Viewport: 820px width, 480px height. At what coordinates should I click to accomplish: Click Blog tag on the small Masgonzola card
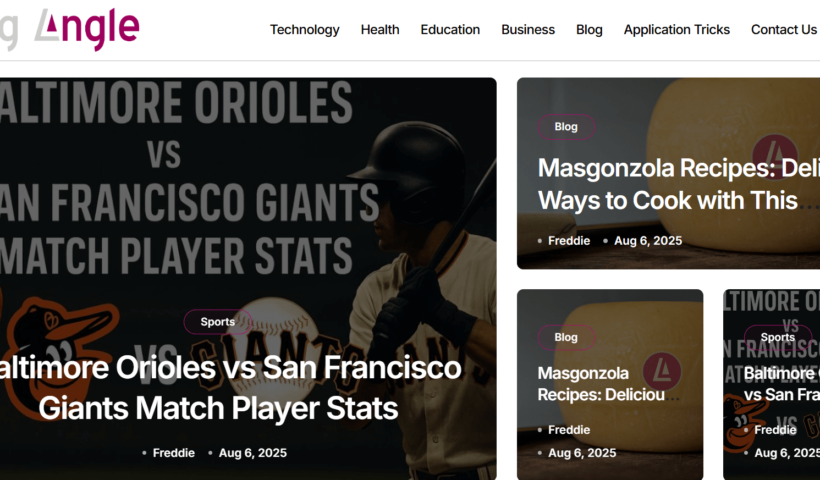(x=566, y=337)
